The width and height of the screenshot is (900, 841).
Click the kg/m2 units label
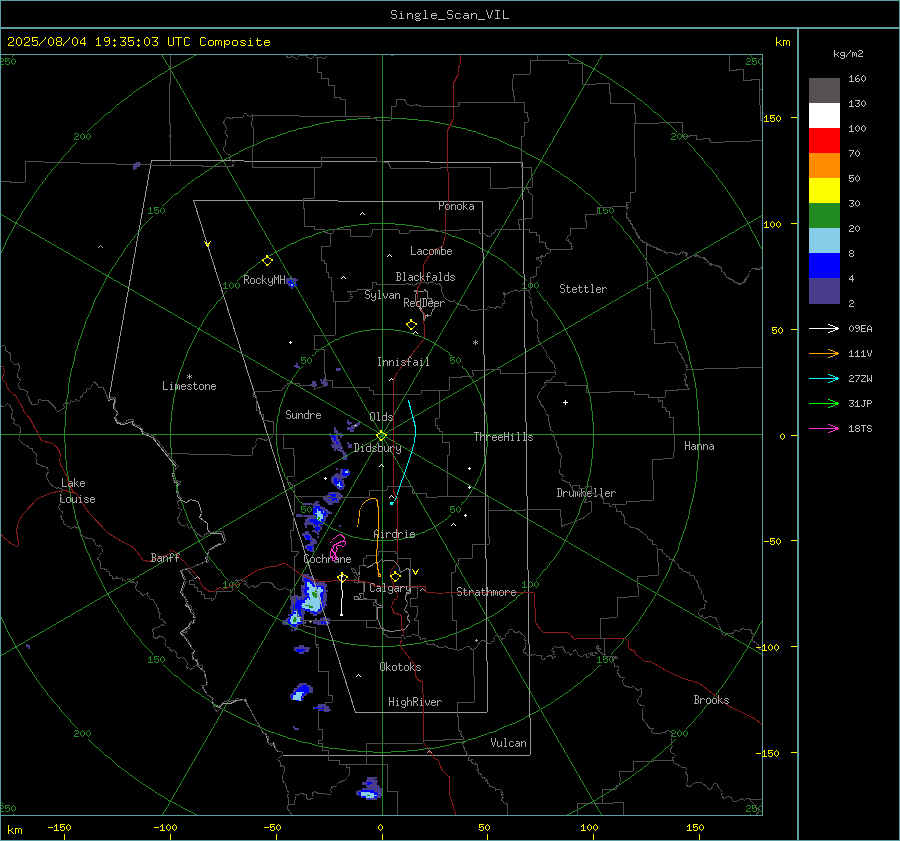point(848,53)
